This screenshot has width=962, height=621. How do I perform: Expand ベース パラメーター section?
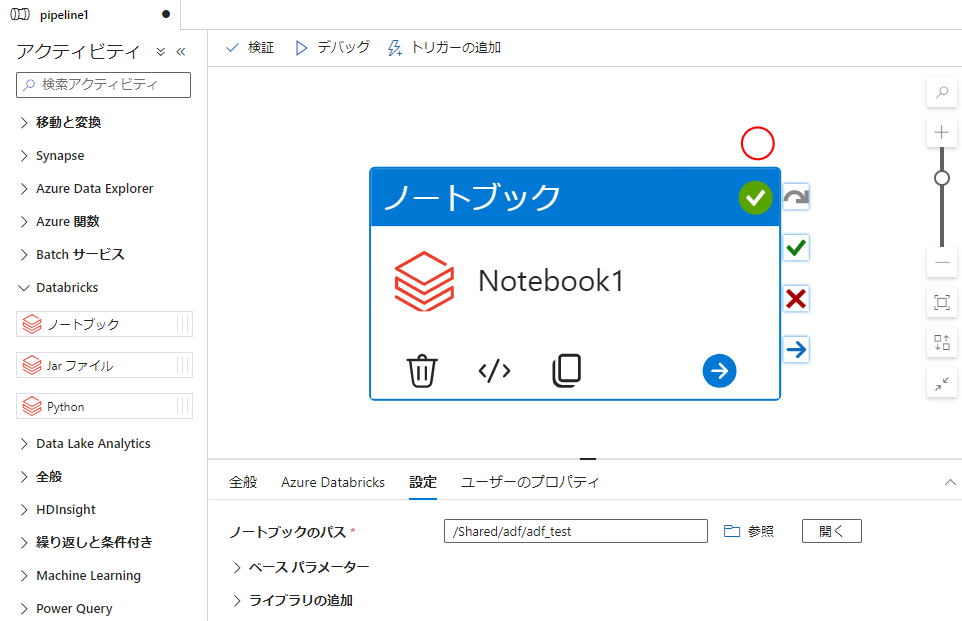(x=301, y=567)
